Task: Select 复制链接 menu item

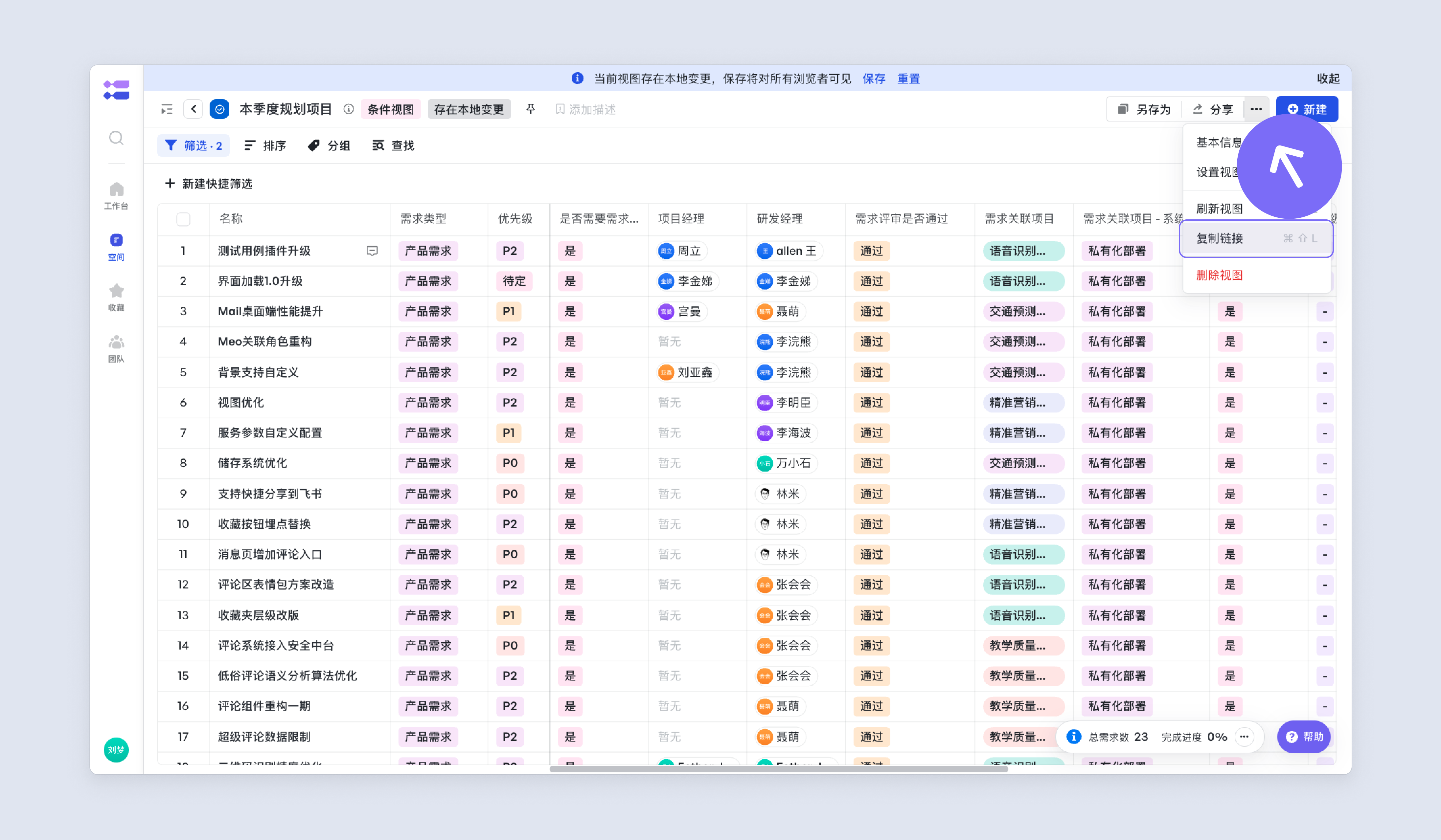Action: (1256, 238)
